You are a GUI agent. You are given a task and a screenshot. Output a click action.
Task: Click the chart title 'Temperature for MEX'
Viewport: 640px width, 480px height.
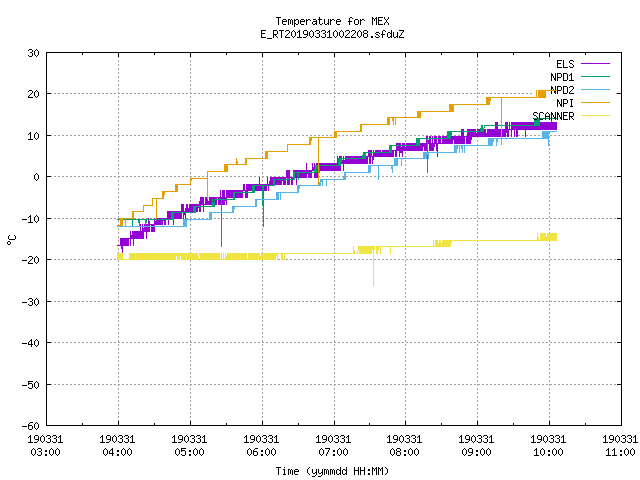tap(332, 21)
